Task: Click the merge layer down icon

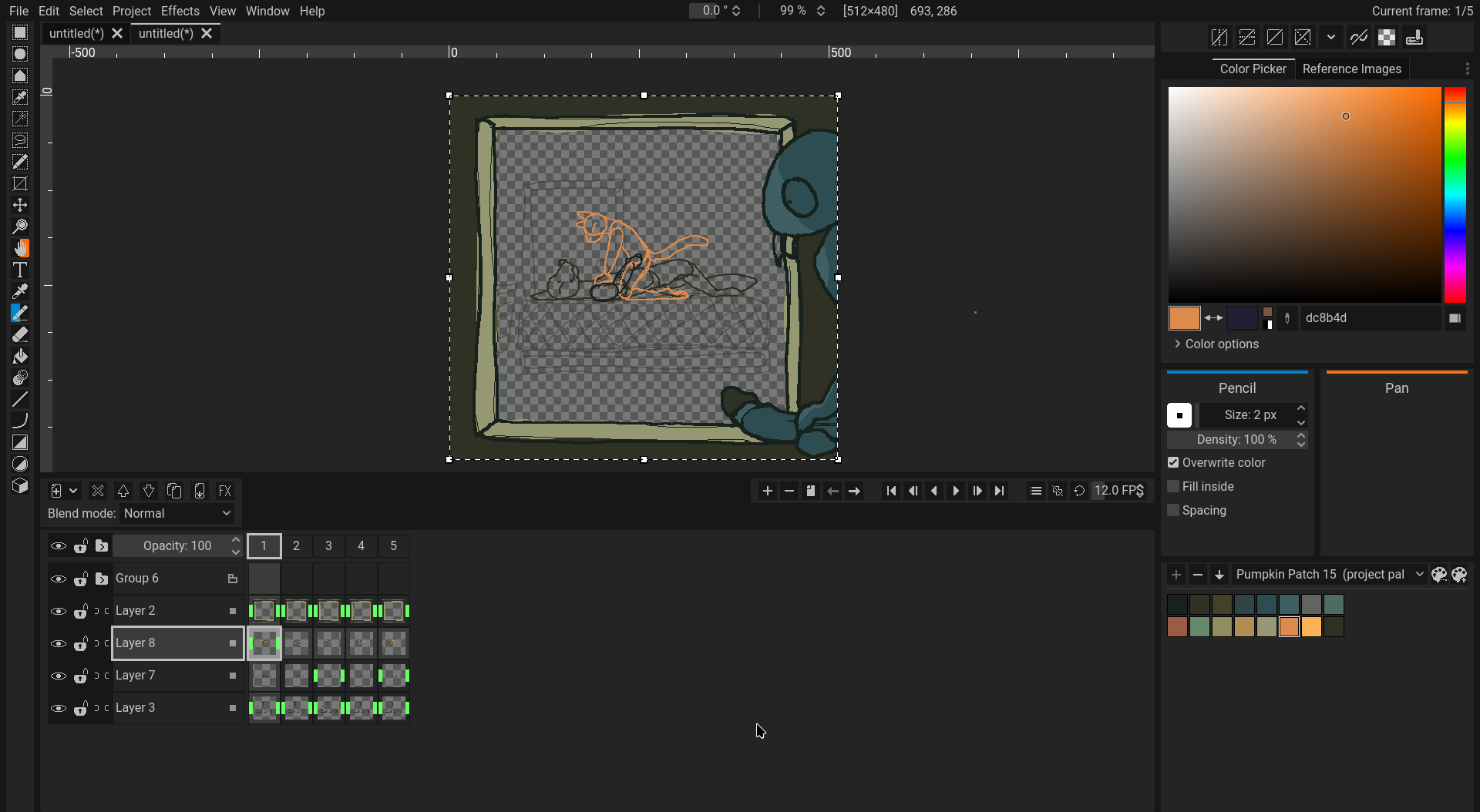Action: pyautogui.click(x=200, y=491)
